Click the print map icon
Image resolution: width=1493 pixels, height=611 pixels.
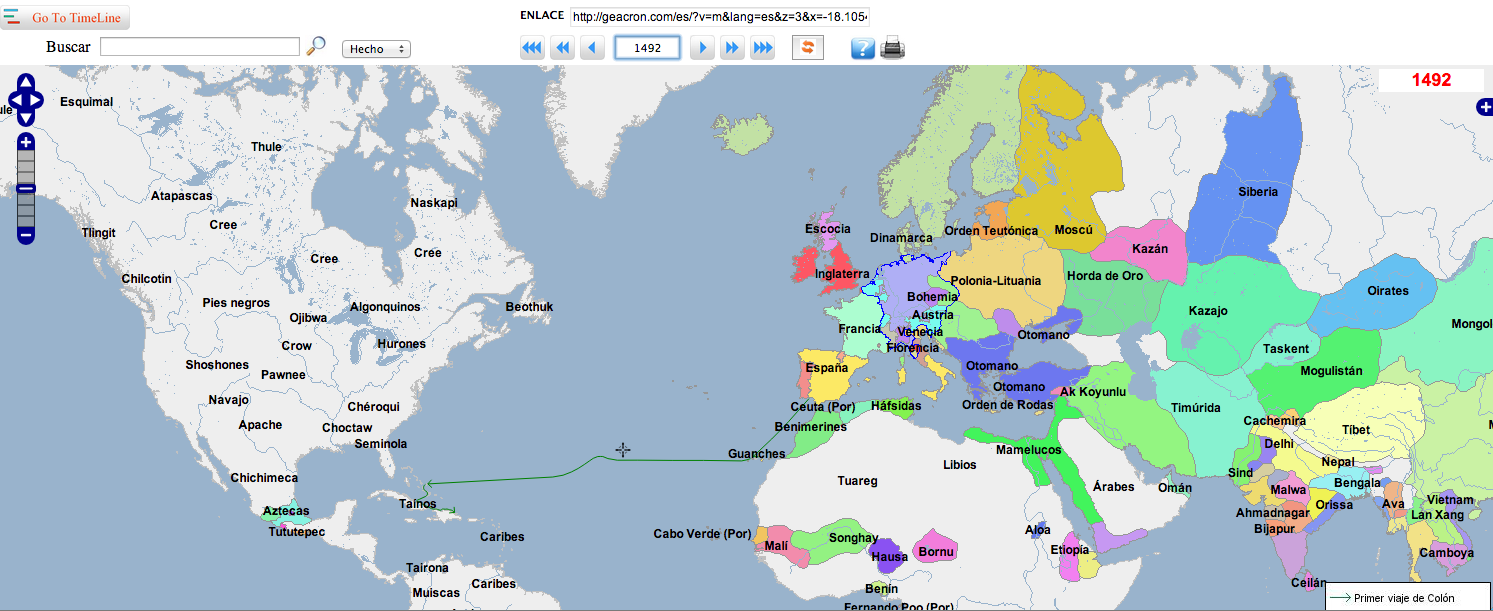tap(892, 46)
